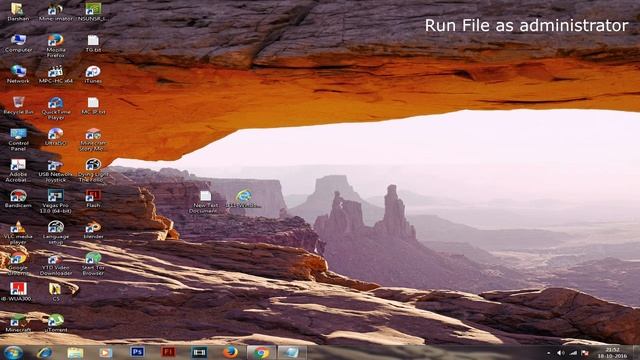Open the network signal tray icon
640x360 pixels.
click(573, 353)
